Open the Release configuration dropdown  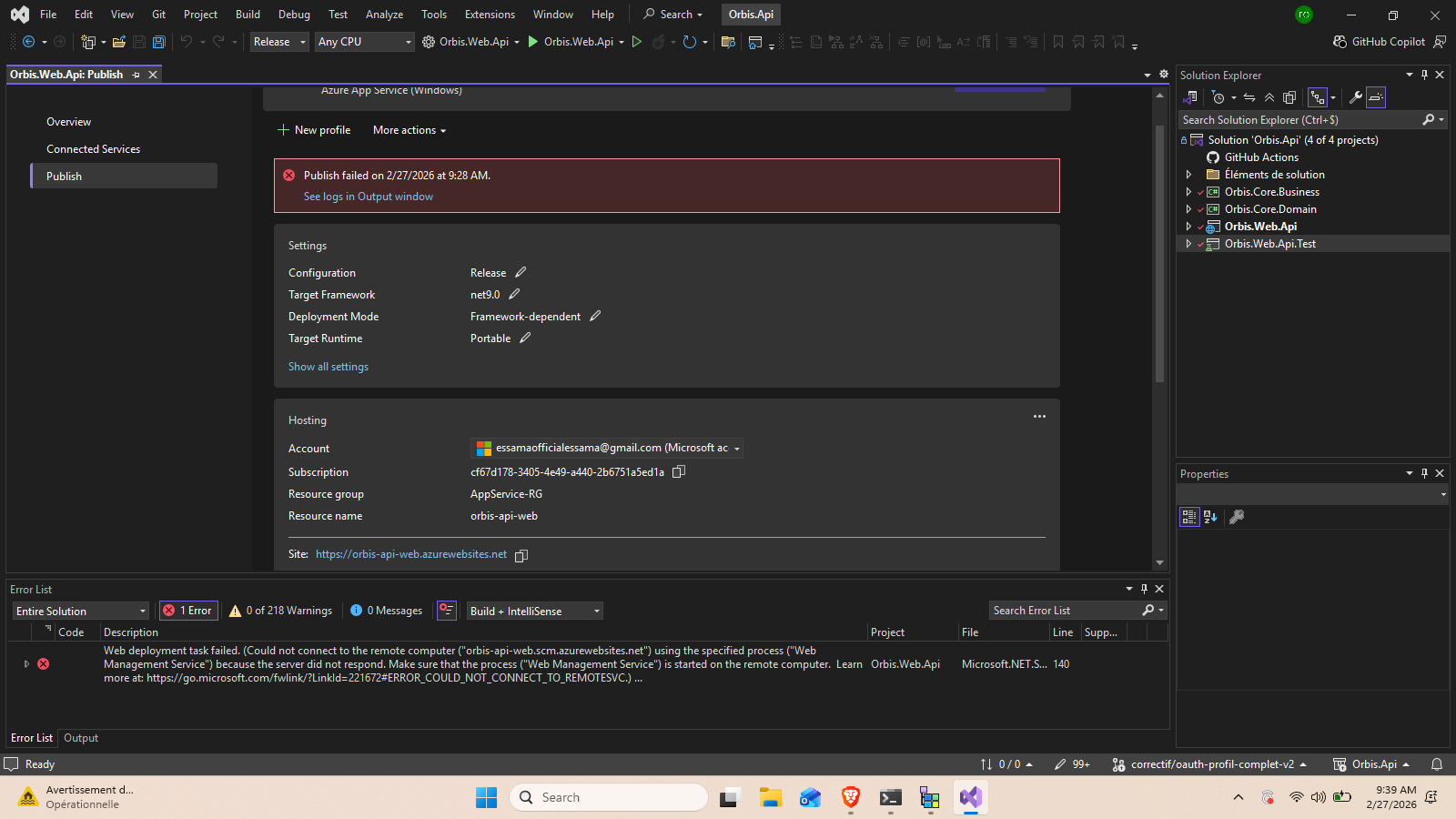coord(279,42)
